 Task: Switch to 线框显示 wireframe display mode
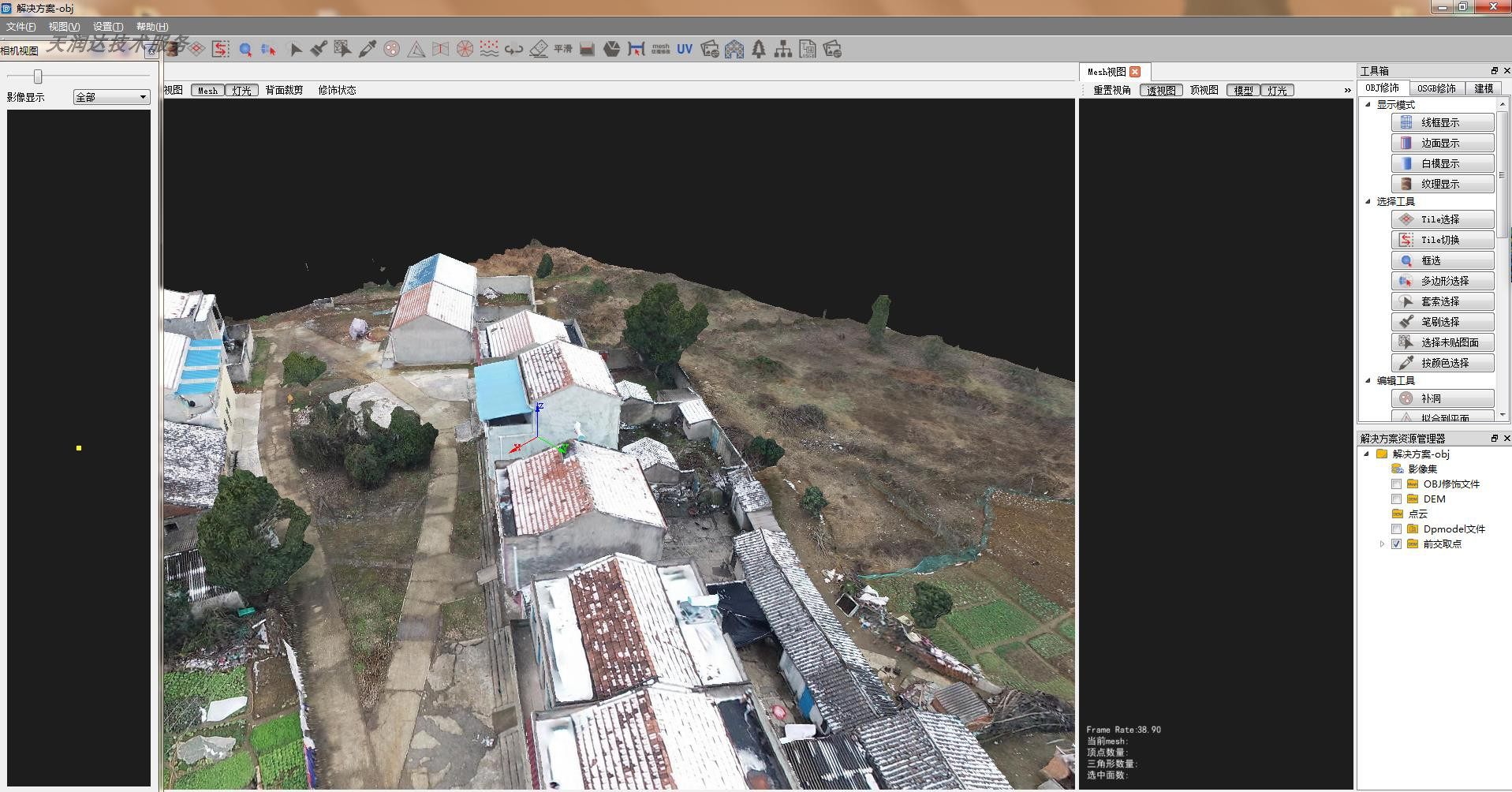click(x=1442, y=121)
